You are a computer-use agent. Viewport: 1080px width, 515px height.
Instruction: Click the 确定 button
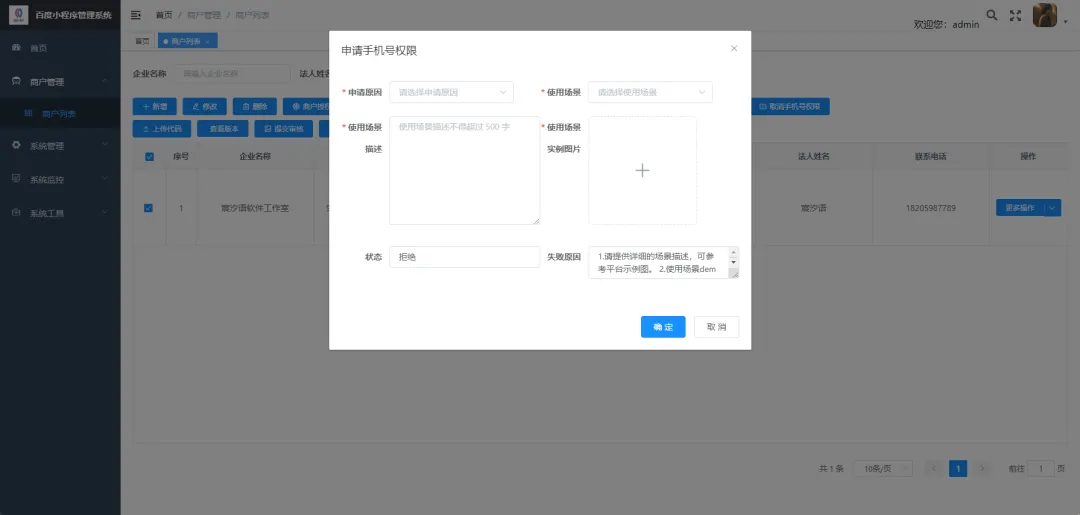[x=663, y=327]
